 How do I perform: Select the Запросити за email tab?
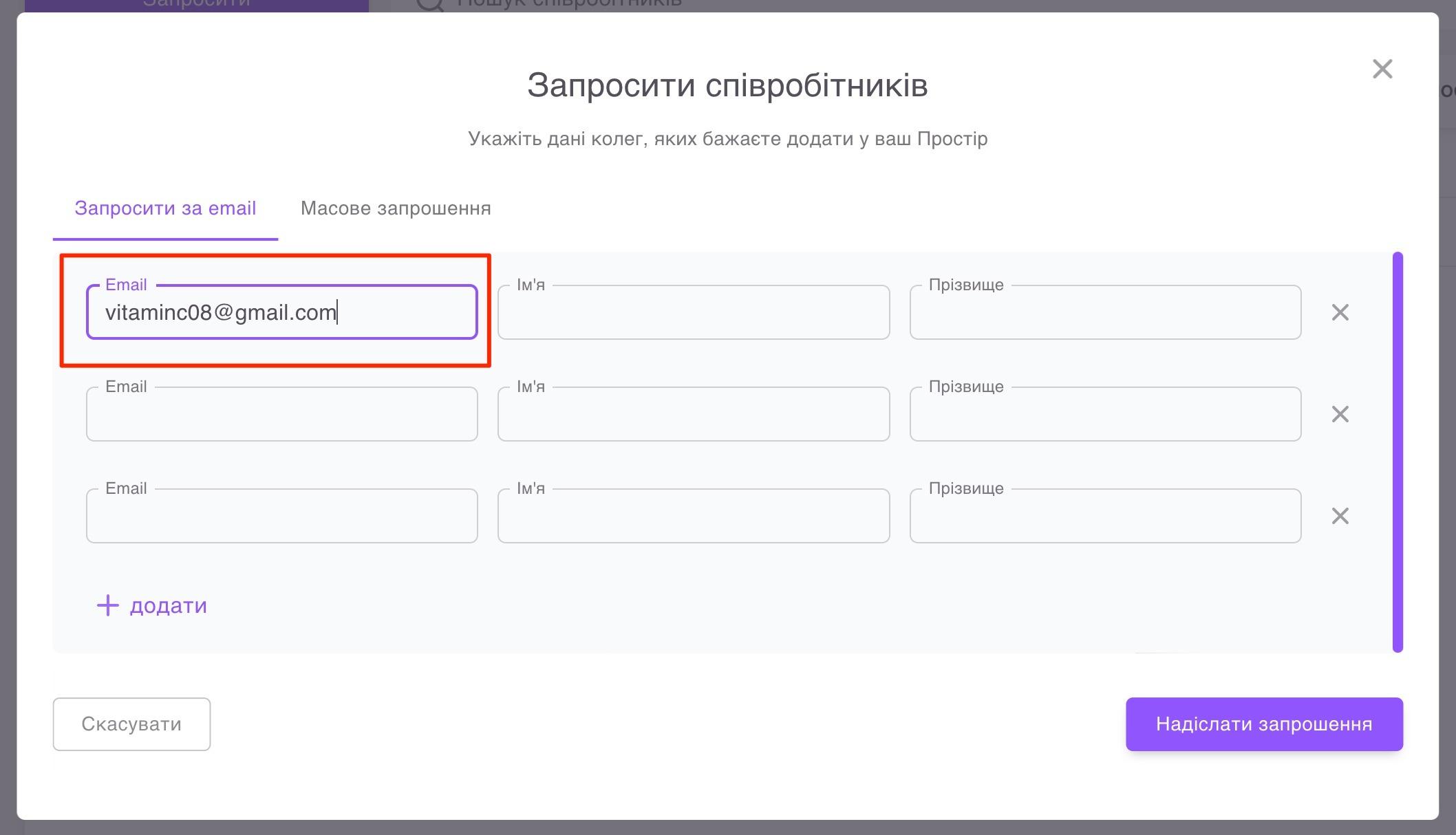[165, 208]
